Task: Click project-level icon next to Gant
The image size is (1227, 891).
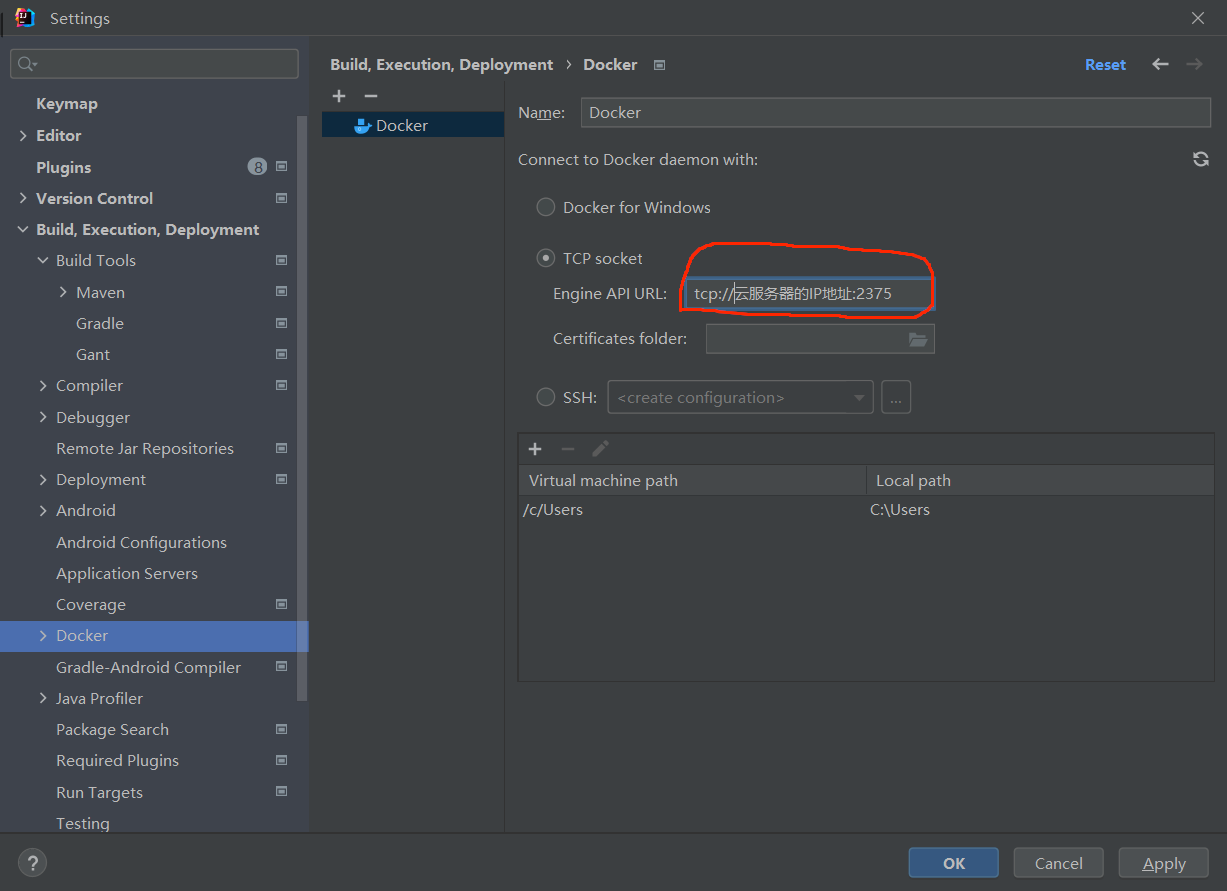Action: (281, 354)
